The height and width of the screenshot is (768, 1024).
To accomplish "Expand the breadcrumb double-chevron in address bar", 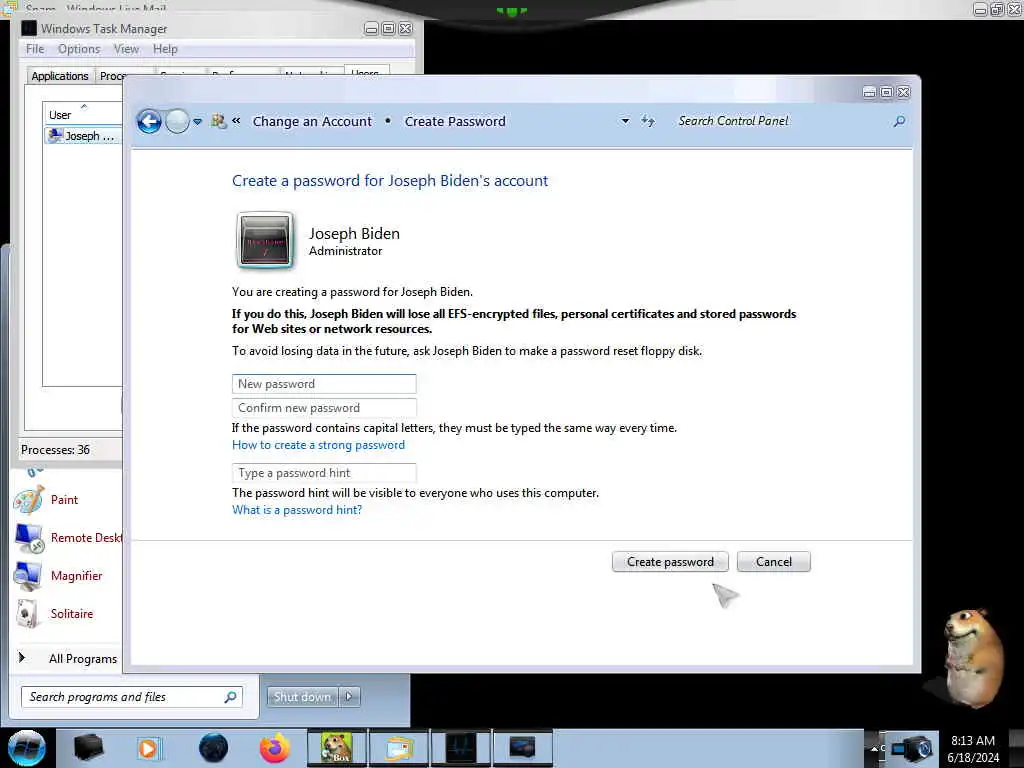I will 236,121.
